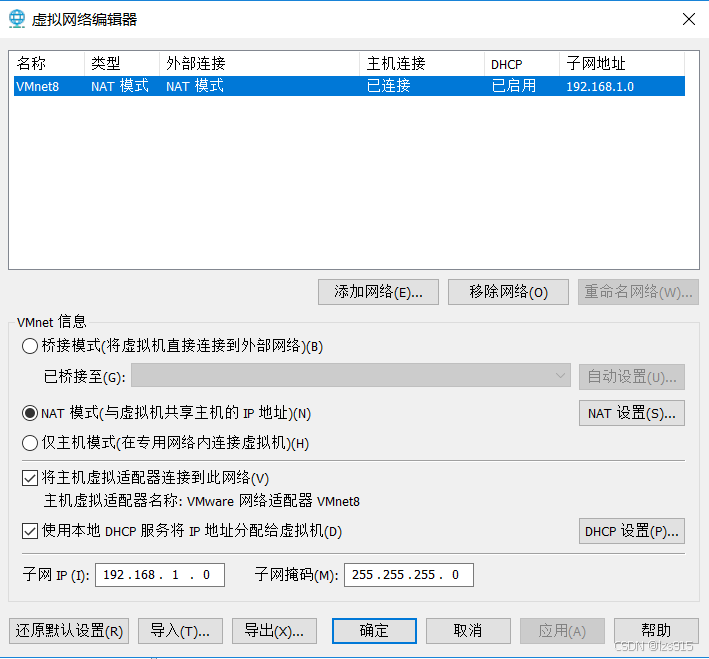Click the 重命名网络(W)... button

(638, 292)
